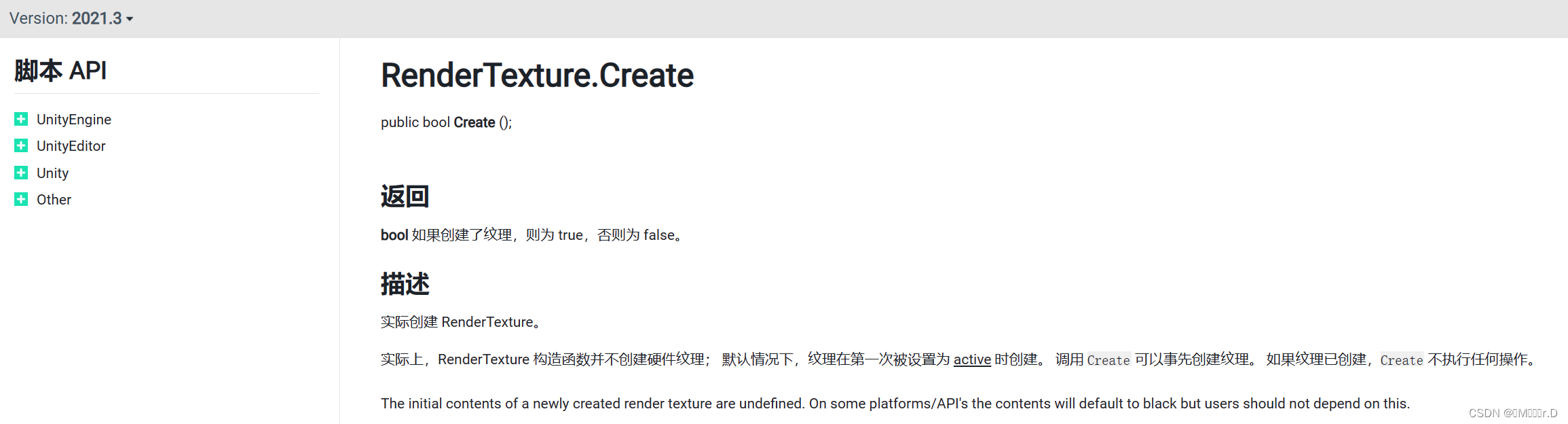Screen dimensions: 1568x424
Task: Follow the underlined "active" link
Action: point(972,359)
